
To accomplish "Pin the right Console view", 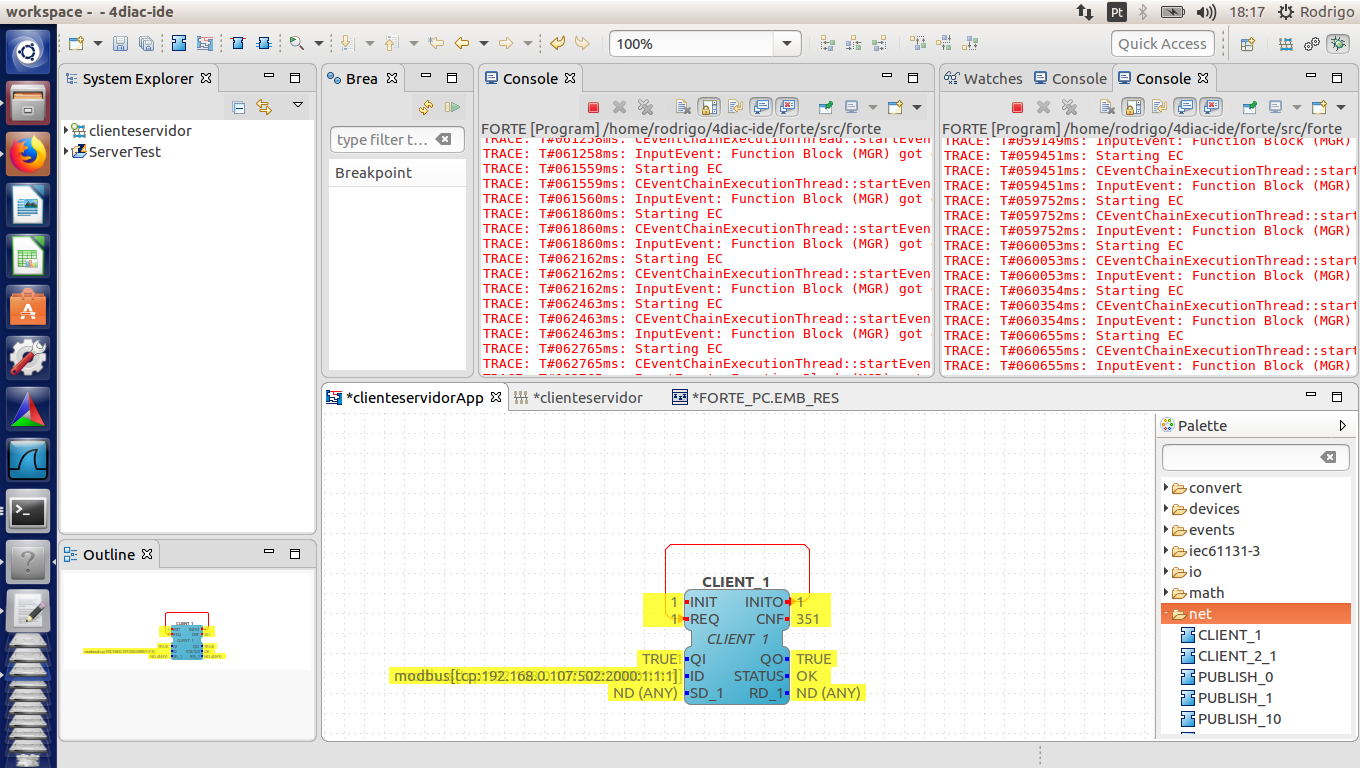I will point(1250,107).
